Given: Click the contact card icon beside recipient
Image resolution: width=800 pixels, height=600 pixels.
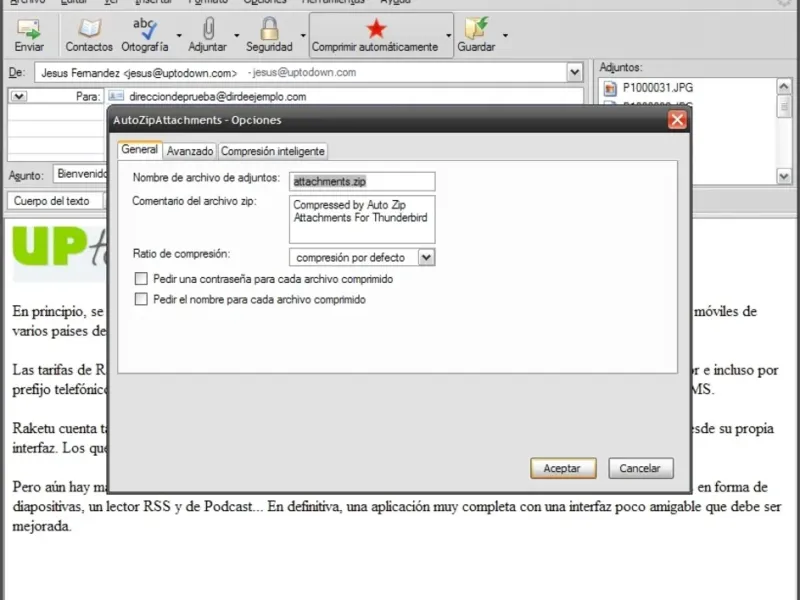Looking at the screenshot, I should click(x=116, y=96).
